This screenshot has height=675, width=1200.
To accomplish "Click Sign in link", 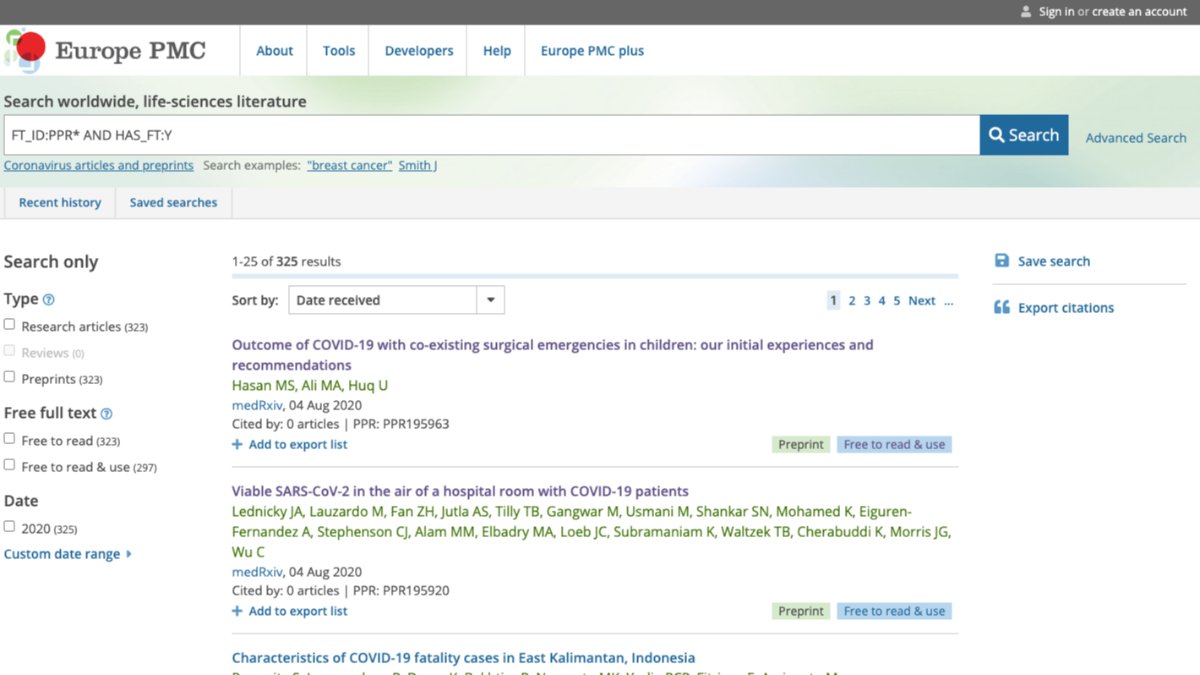I will pyautogui.click(x=1056, y=12).
